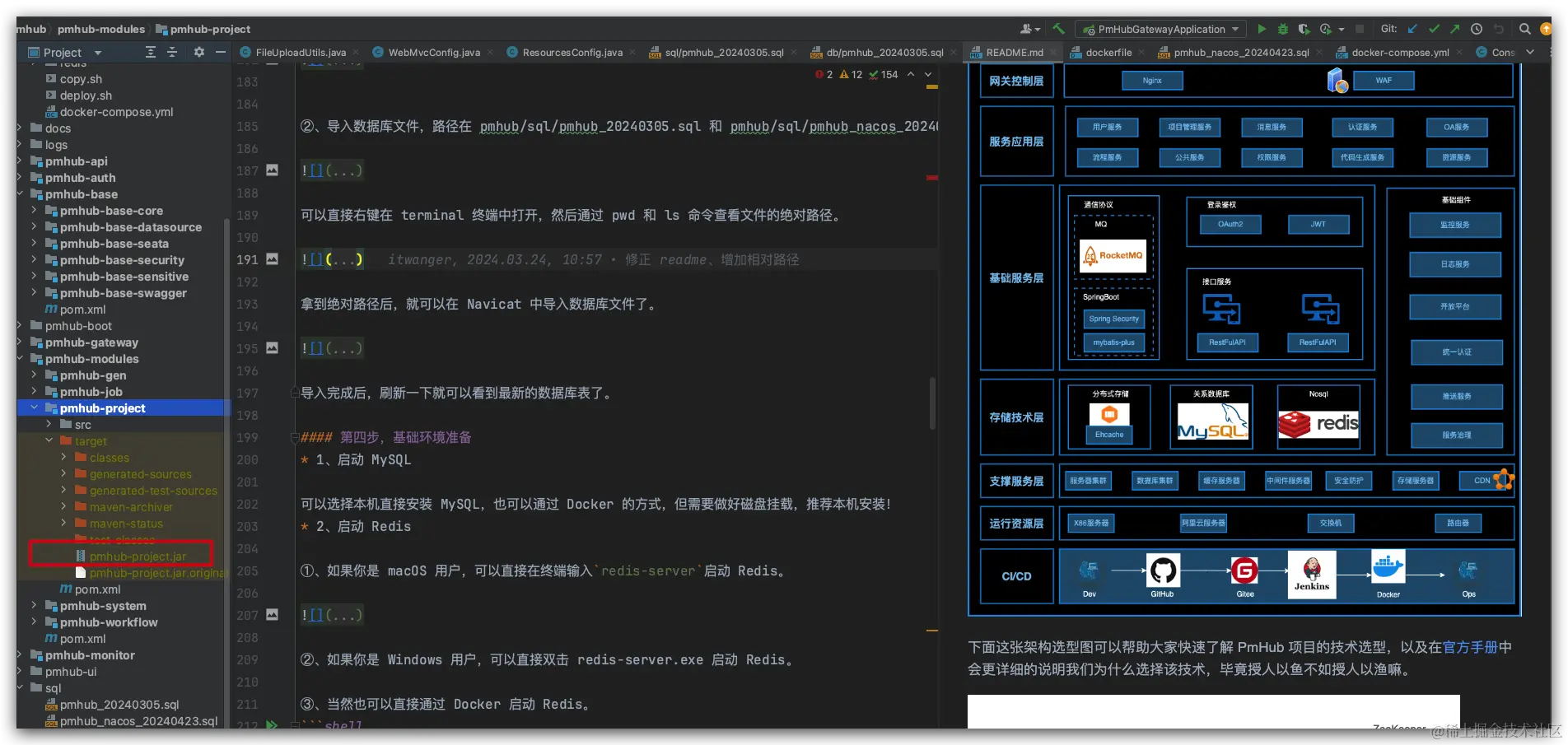Screen dimensions: 1568x745
Task: Show hidden editor tabs chevron
Action: [x=1530, y=52]
